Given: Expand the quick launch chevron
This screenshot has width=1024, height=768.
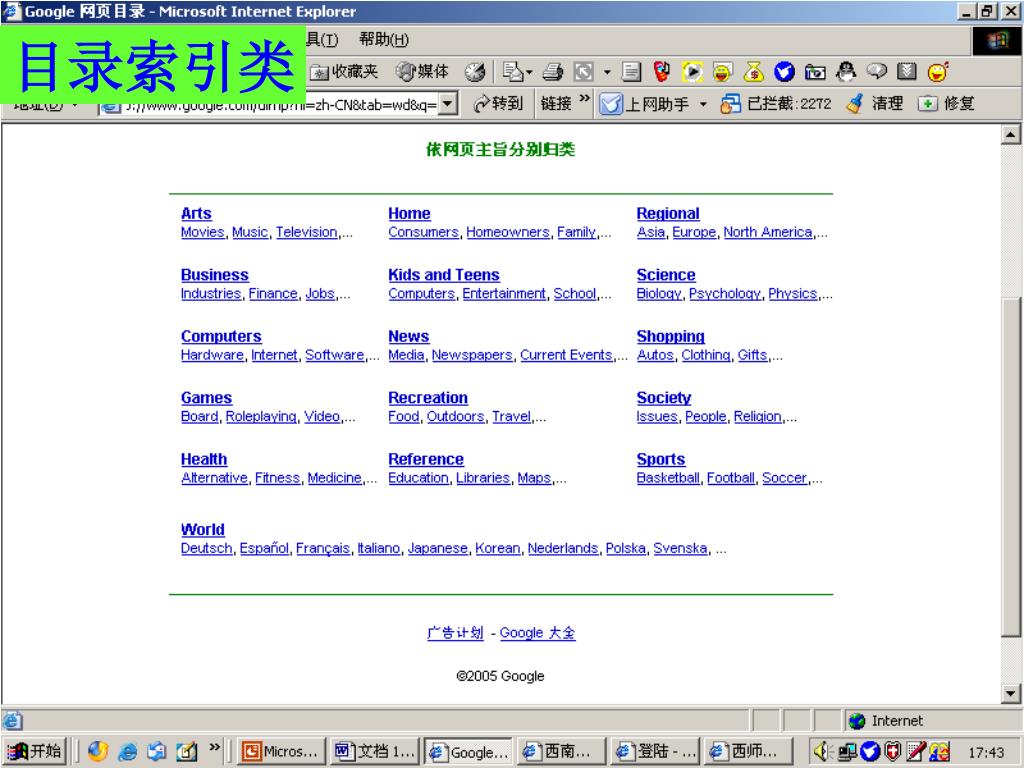Looking at the screenshot, I should 215,747.
